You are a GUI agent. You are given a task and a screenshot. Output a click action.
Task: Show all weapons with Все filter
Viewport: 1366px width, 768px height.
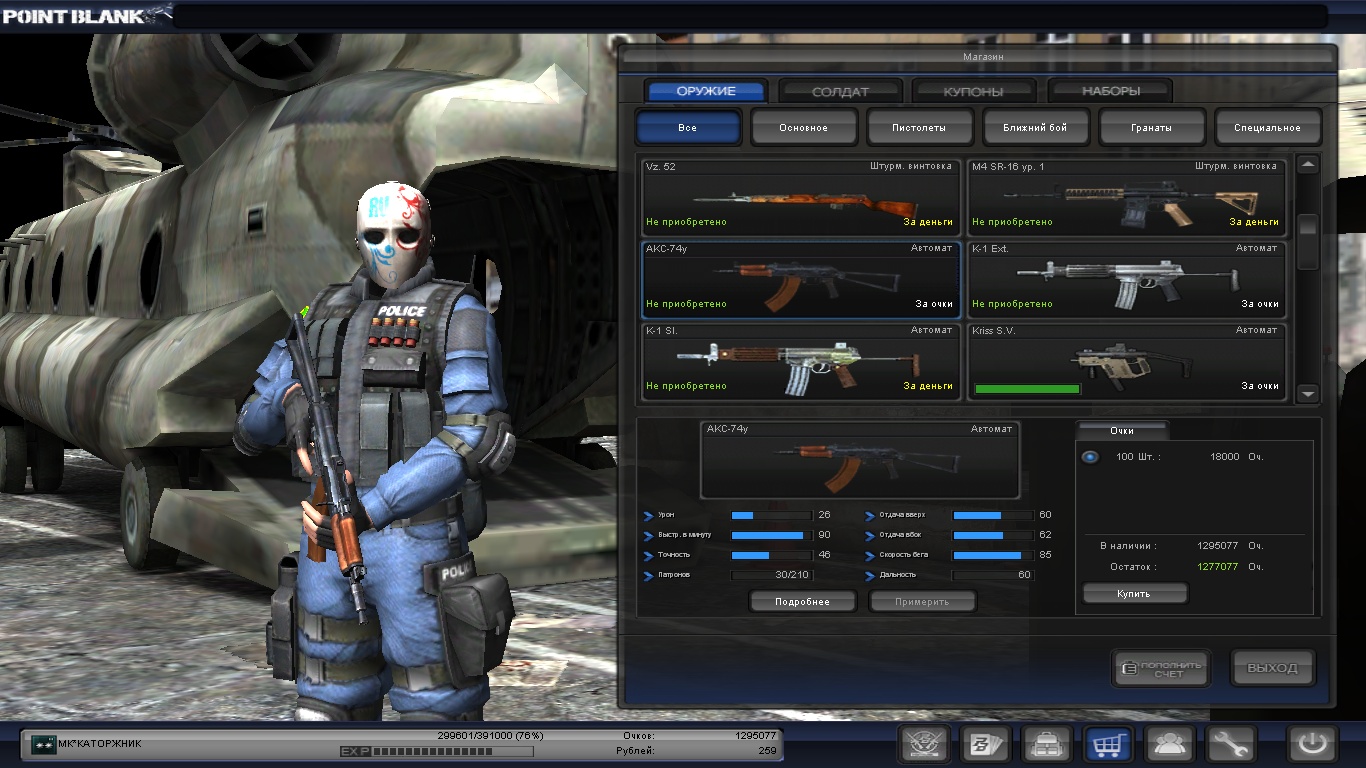click(x=688, y=128)
